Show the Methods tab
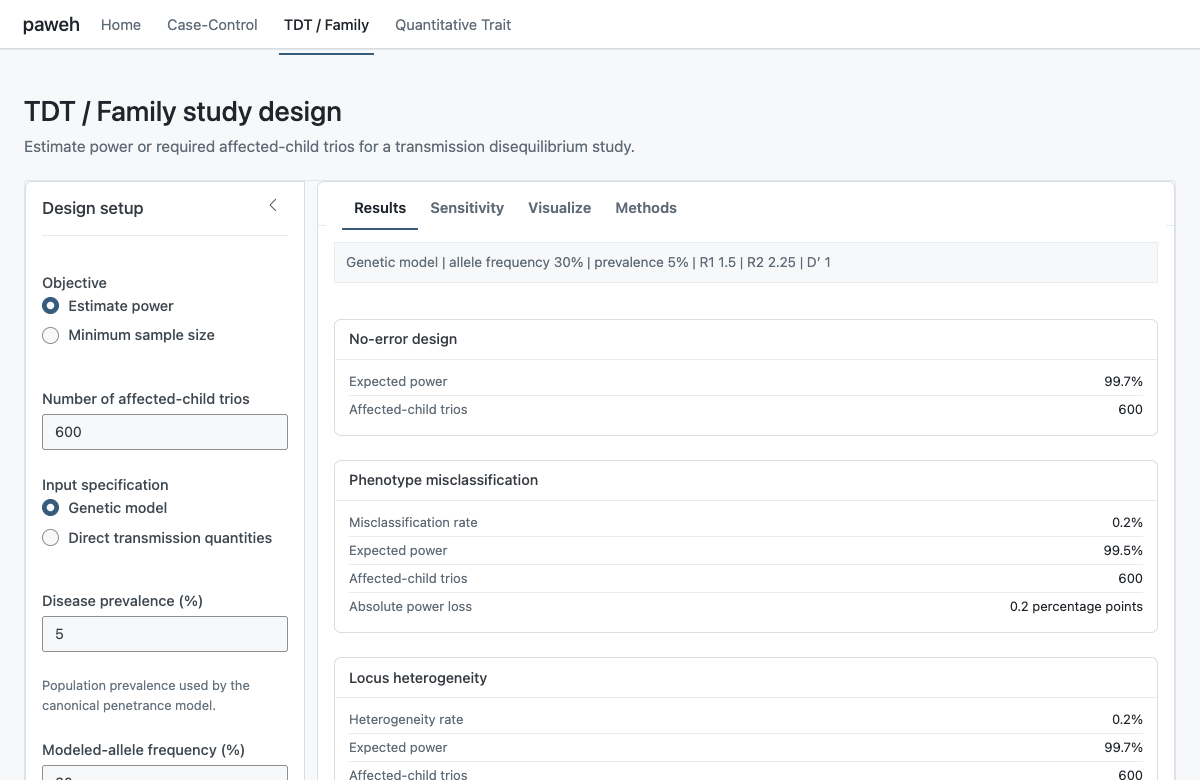This screenshot has width=1200, height=780. [x=646, y=208]
